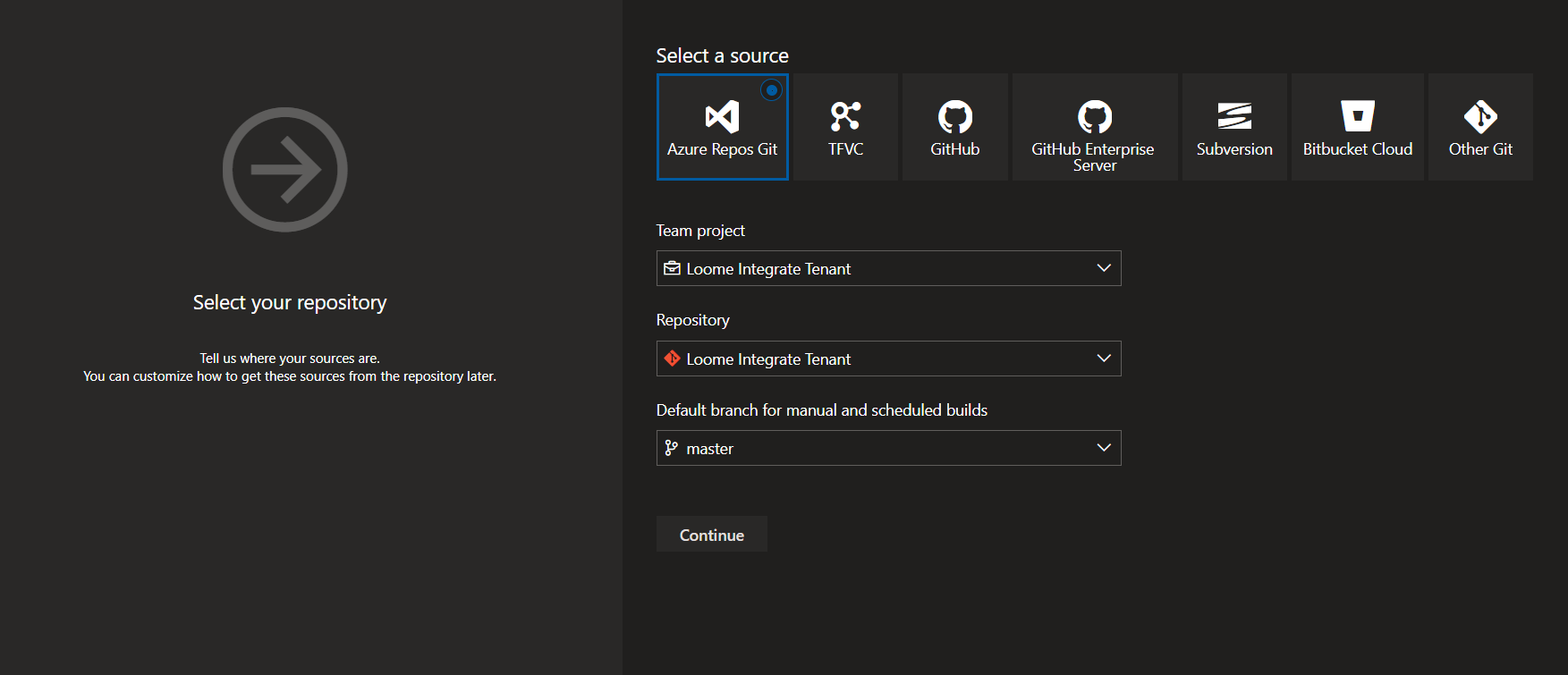Viewport: 1568px width, 675px height.
Task: Select the Bitbucket Cloud source tile
Action: (x=1357, y=127)
